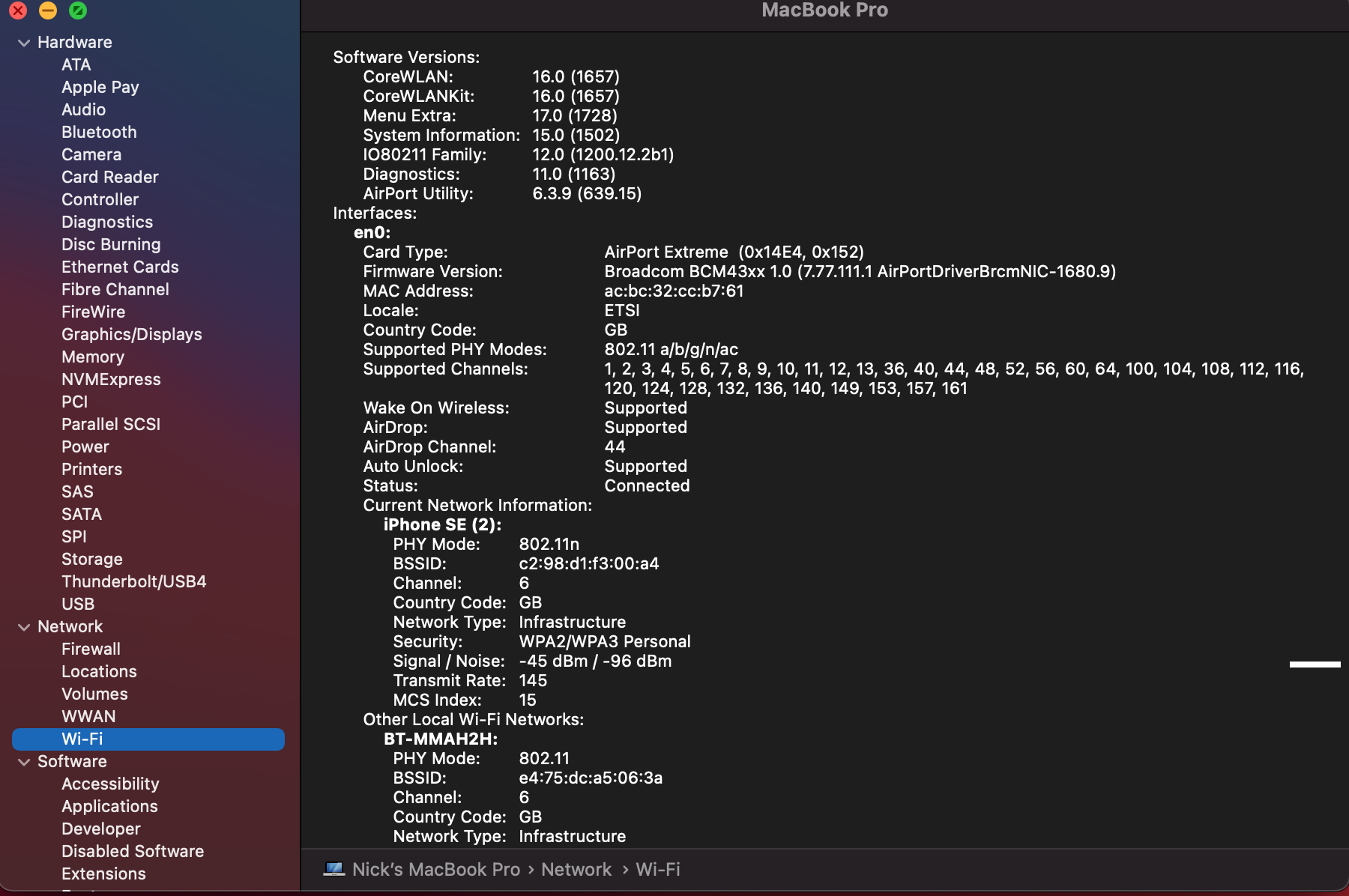The height and width of the screenshot is (896, 1349).
Task: Click Wi-Fi in the path bar
Action: point(658,870)
